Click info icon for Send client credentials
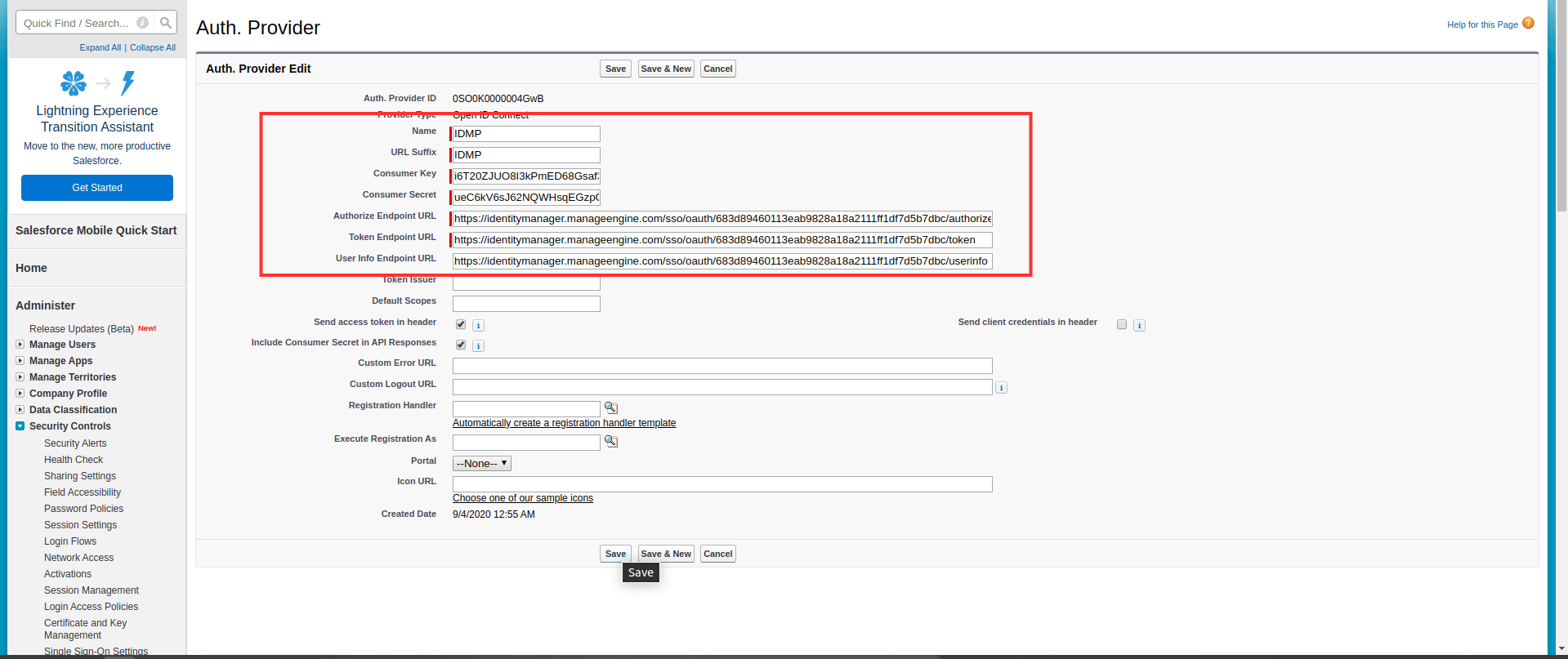This screenshot has height=659, width=1568. click(x=1139, y=325)
